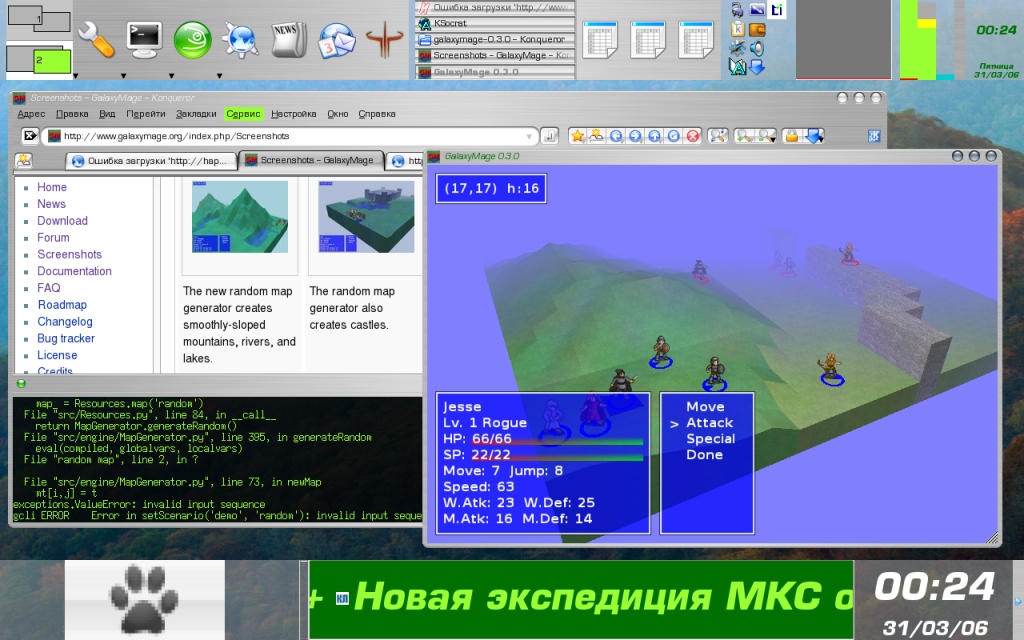Click the Forward arrow in Konqueror toolbar

click(635, 136)
